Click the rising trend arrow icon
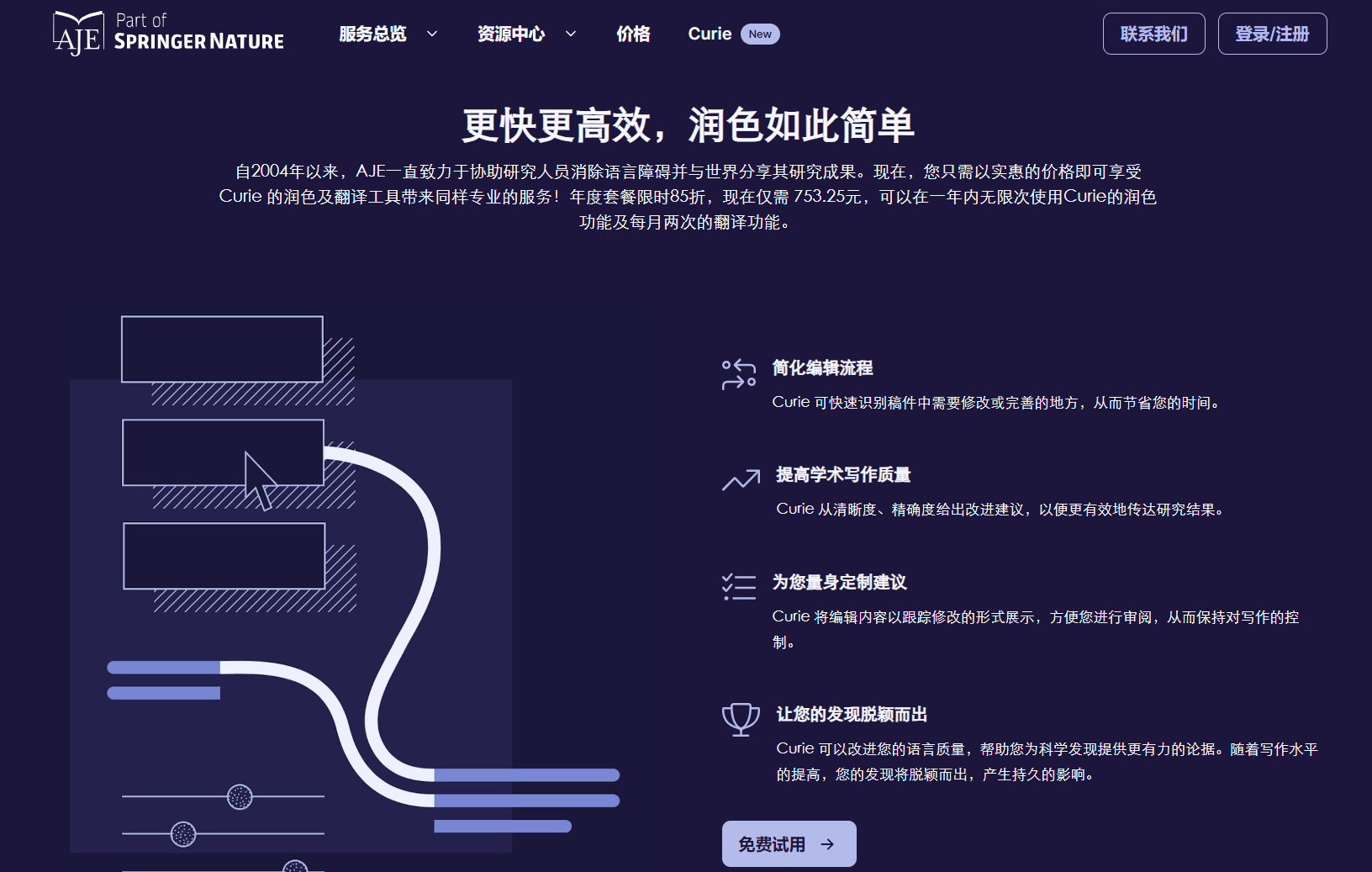This screenshot has height=872, width=1372. pos(741,480)
